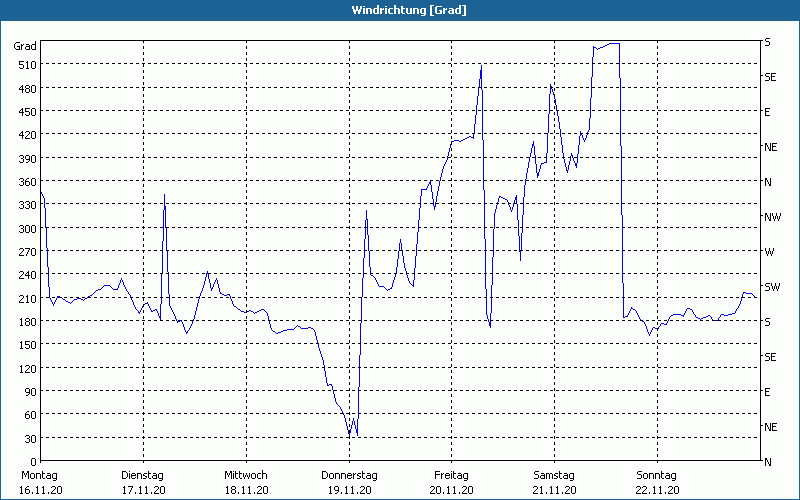
Task: Click the 'Sonntag' day label
Action: click(x=657, y=476)
